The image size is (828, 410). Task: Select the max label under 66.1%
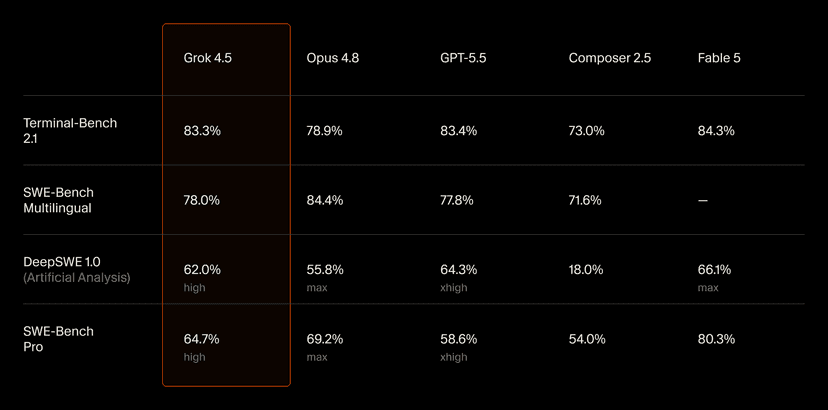[x=708, y=288]
